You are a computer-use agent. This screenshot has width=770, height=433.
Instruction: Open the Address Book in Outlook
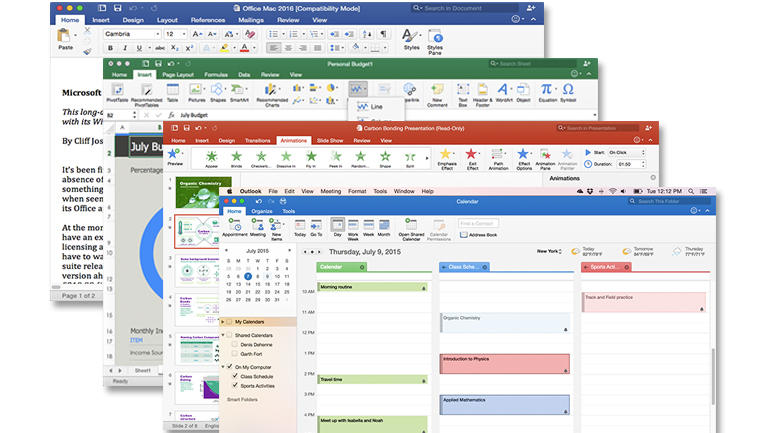click(x=479, y=235)
